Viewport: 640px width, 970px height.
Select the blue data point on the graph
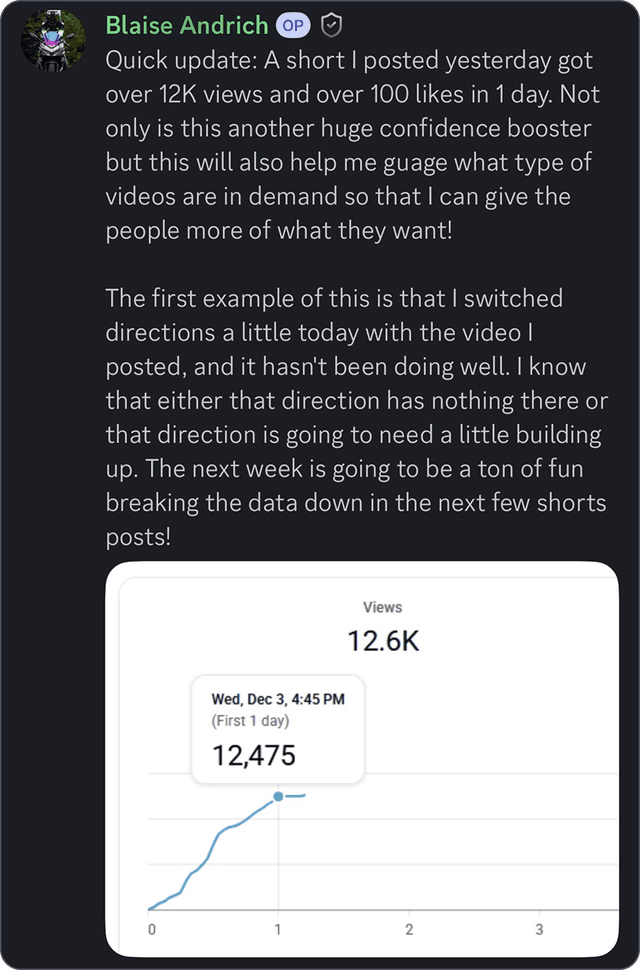(280, 797)
